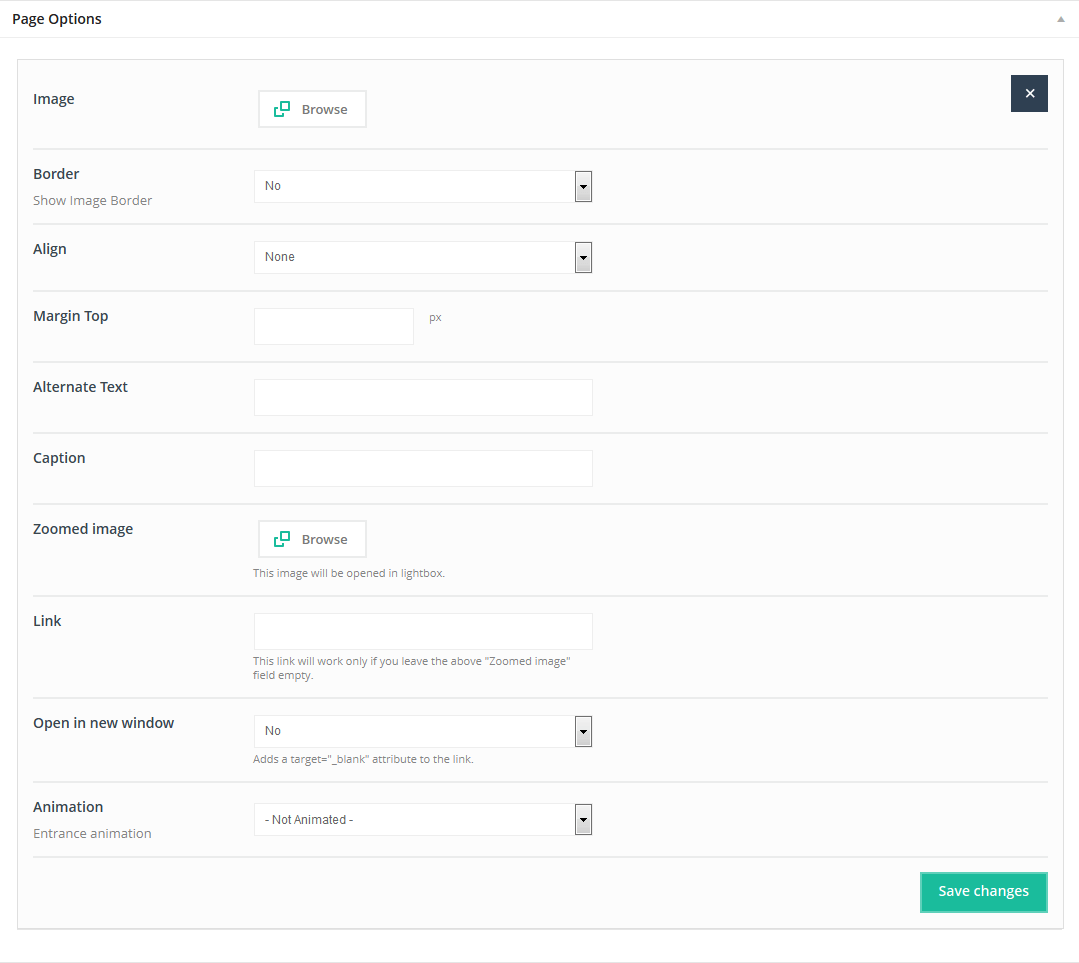The width and height of the screenshot is (1079, 963).
Task: Click the Alternate Text input field
Action: pyautogui.click(x=423, y=397)
